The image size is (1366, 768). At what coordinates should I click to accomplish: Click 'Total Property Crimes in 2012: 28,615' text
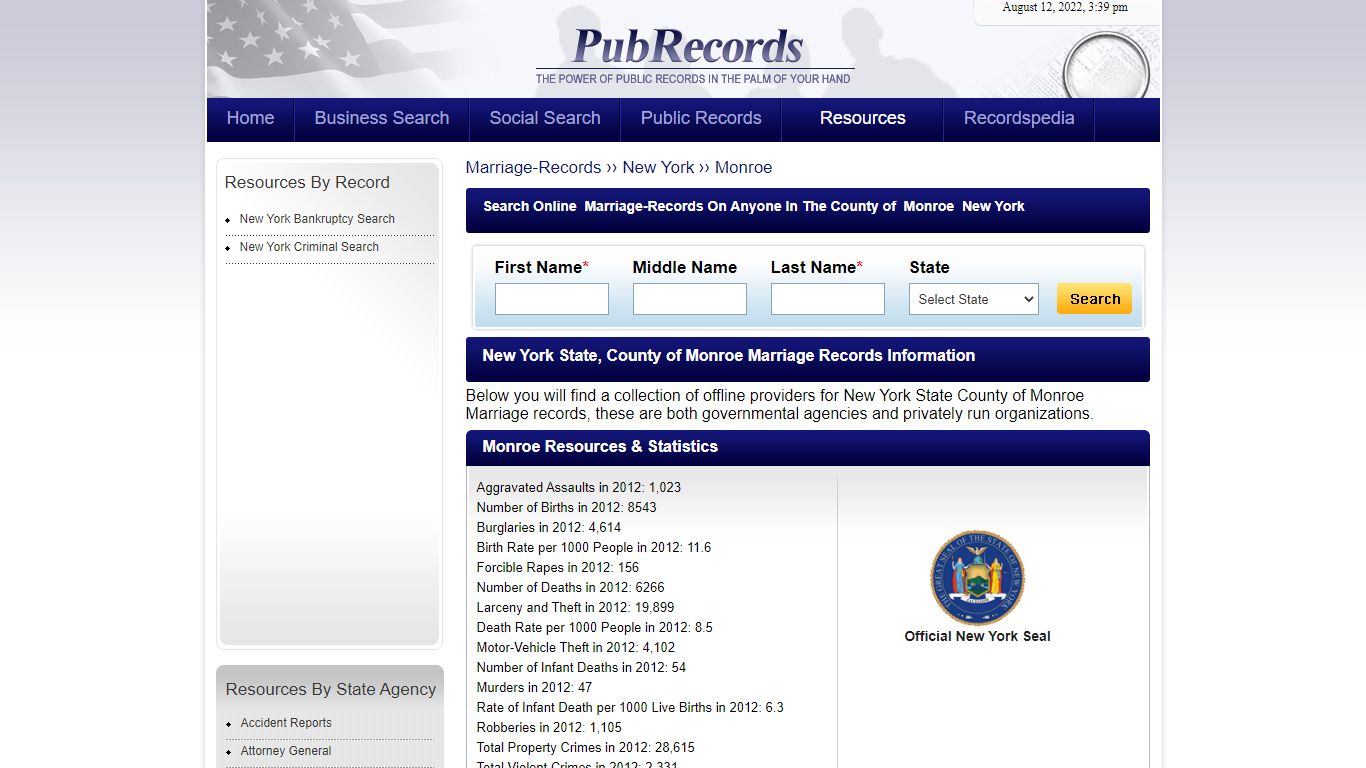586,748
